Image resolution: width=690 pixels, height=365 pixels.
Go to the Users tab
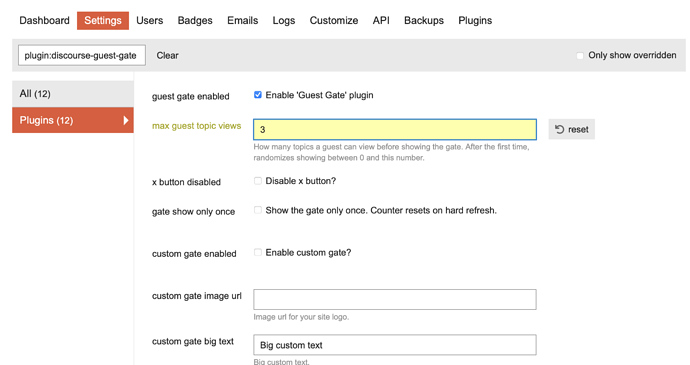pos(150,21)
